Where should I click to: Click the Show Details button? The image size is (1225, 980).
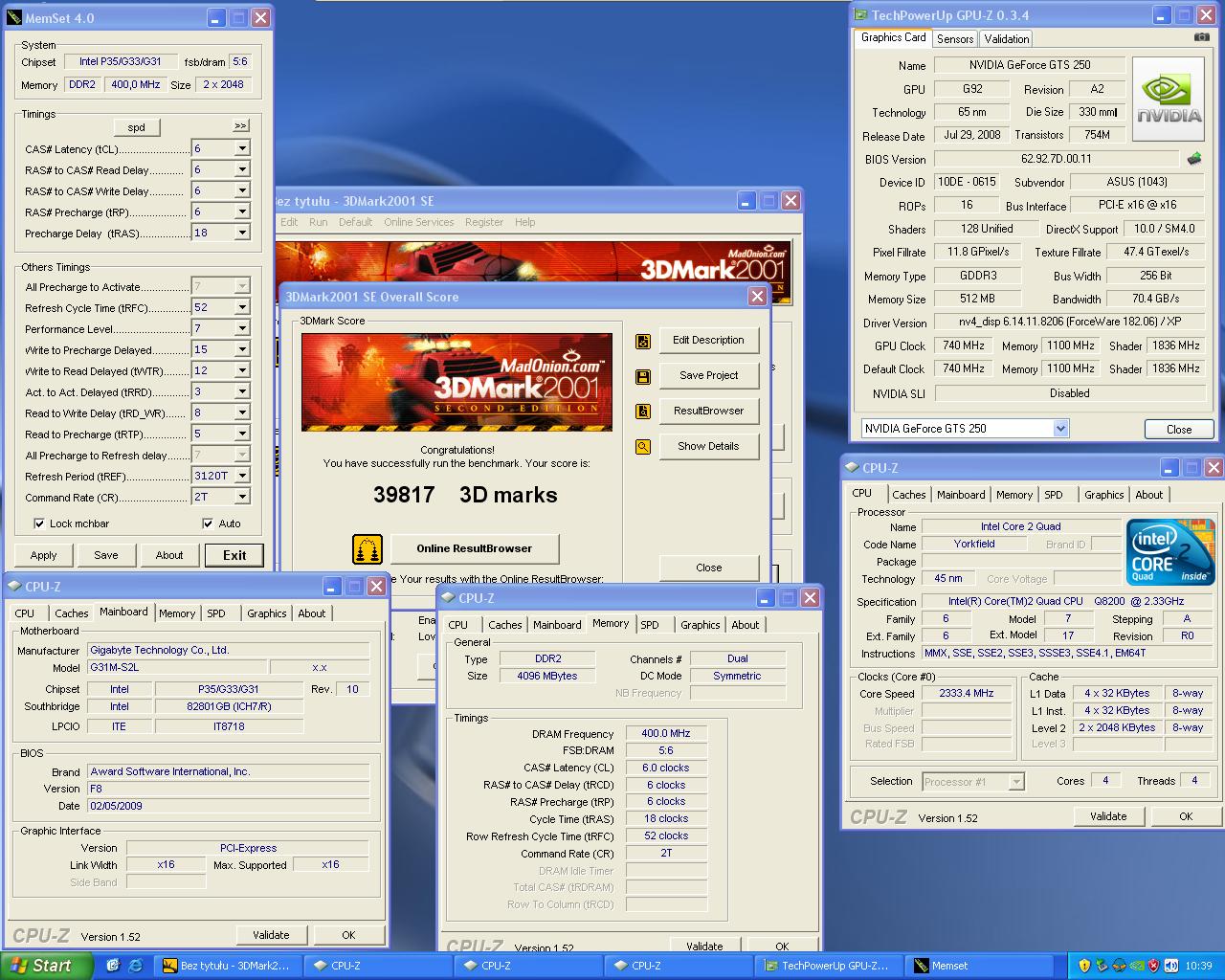tap(708, 447)
